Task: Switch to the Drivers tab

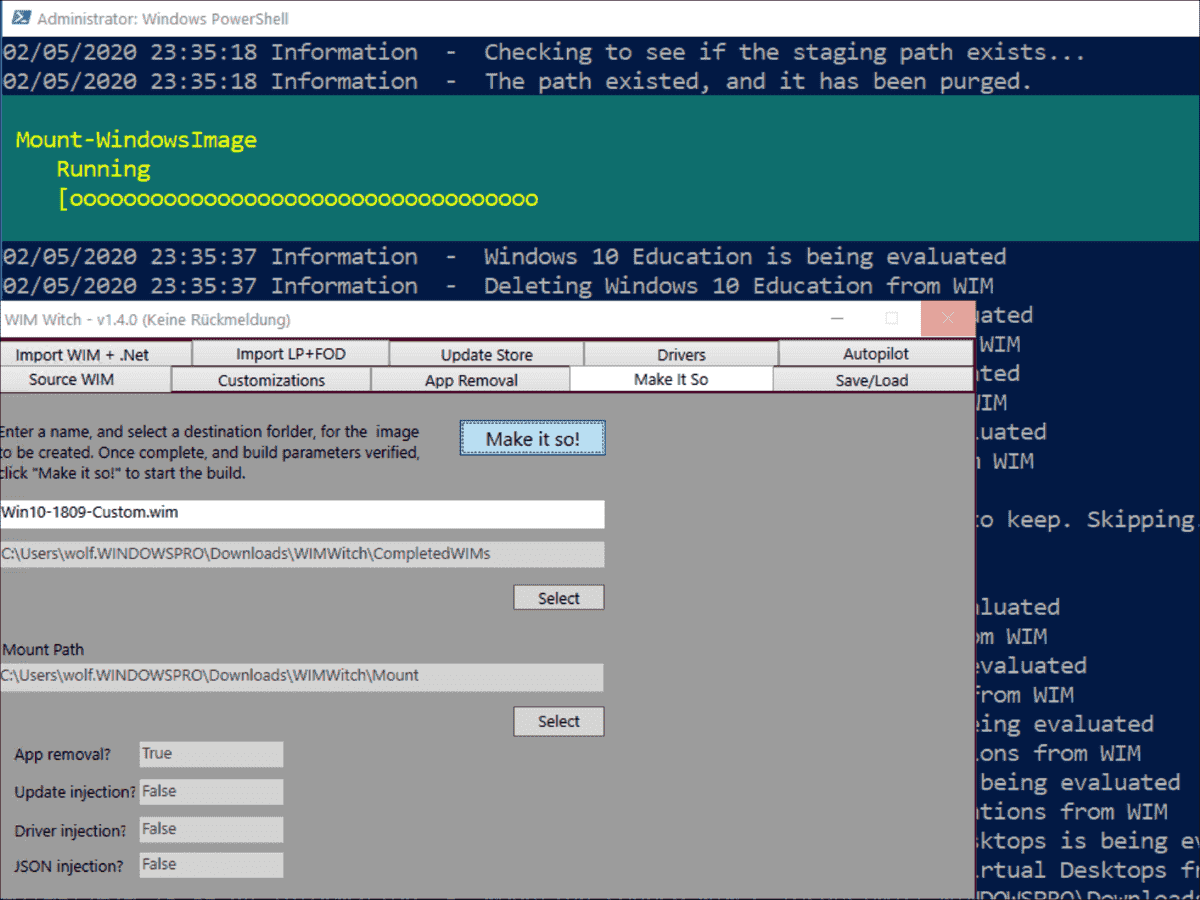Action: point(681,354)
